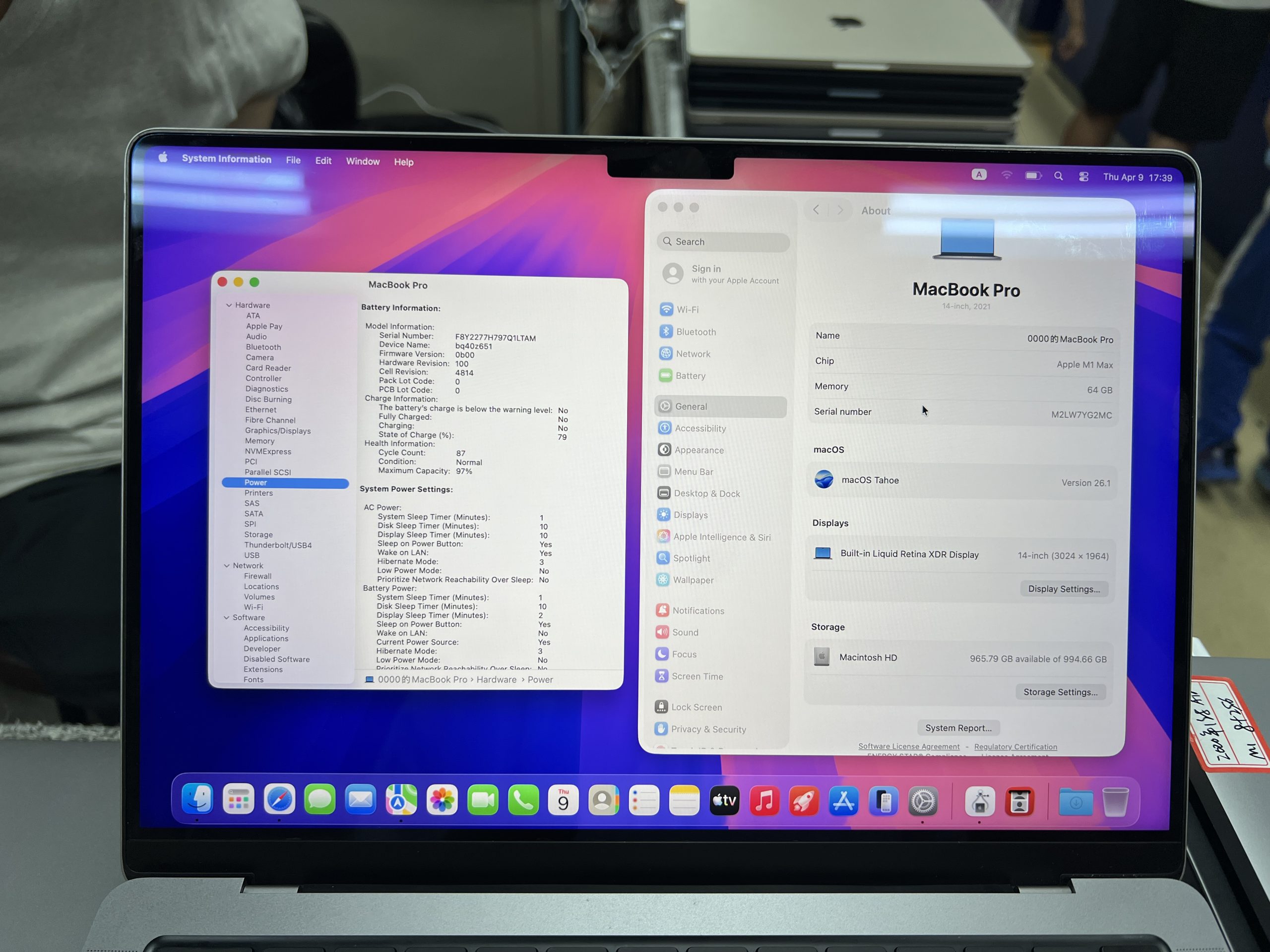Viewport: 1270px width, 952px height.
Task: Open the Window menu
Action: [x=362, y=162]
